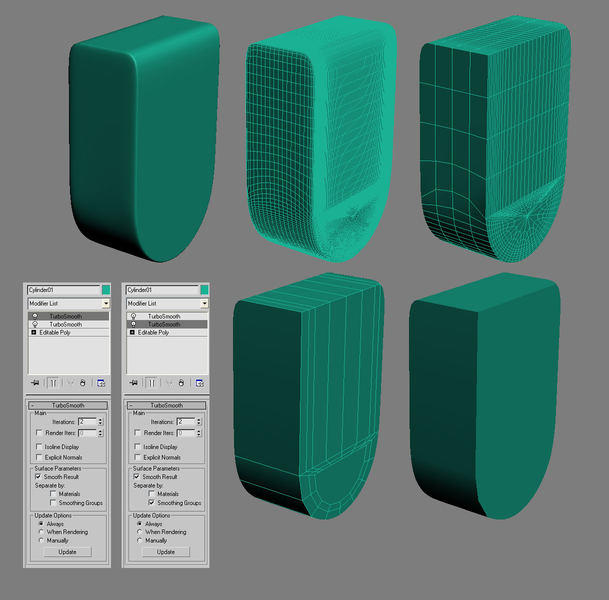Click Iterations value field in left panel

click(x=87, y=421)
